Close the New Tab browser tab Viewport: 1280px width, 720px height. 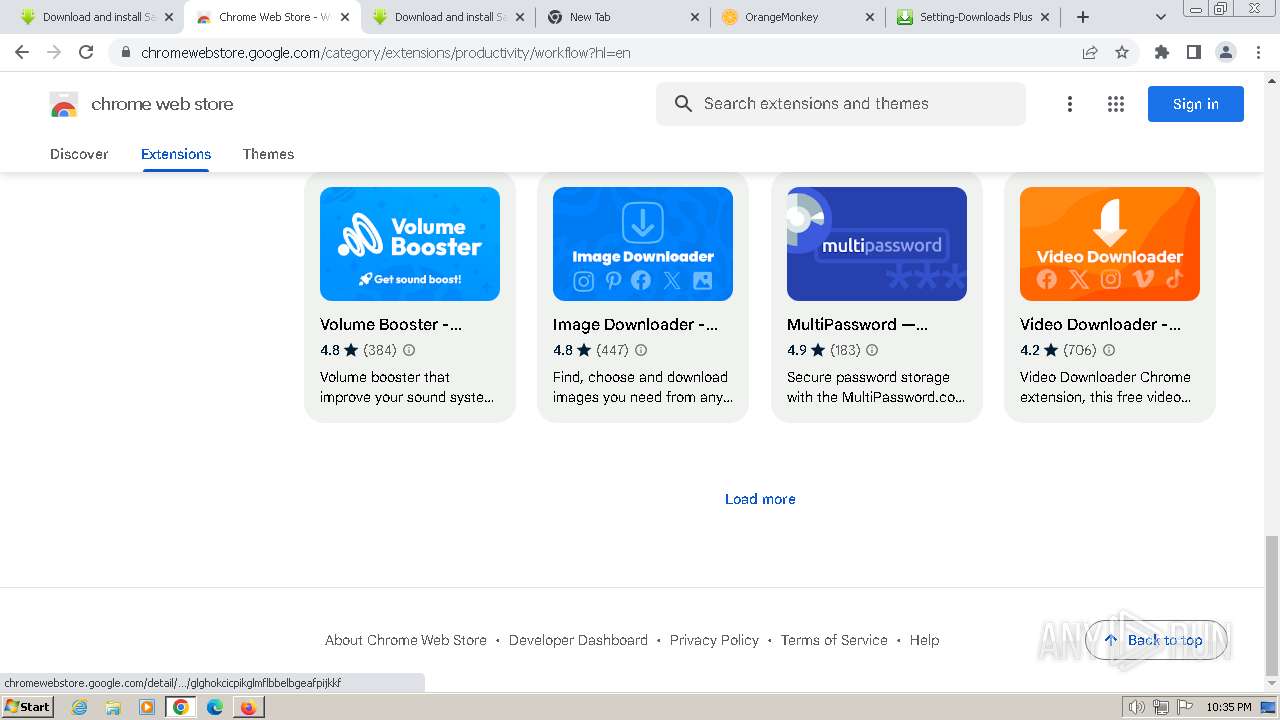tap(694, 17)
